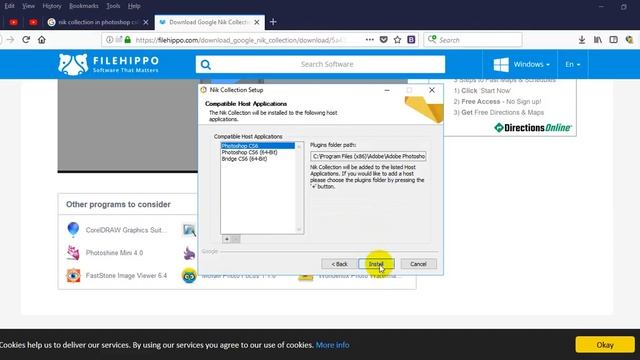
Task: Click the FastStone Image Viewer eye icon
Action: click(x=73, y=276)
